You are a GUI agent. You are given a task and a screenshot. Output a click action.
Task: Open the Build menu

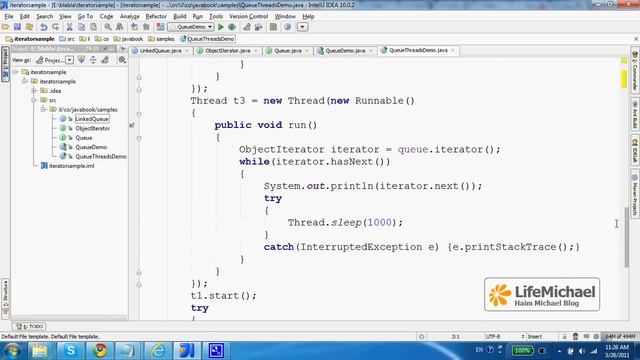pyautogui.click(x=180, y=16)
